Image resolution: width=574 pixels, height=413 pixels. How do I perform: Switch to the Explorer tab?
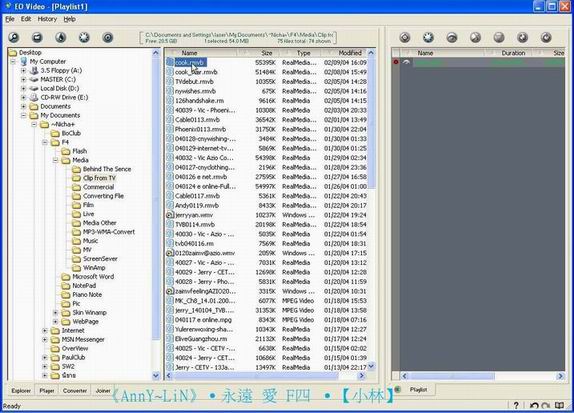click(x=21, y=391)
